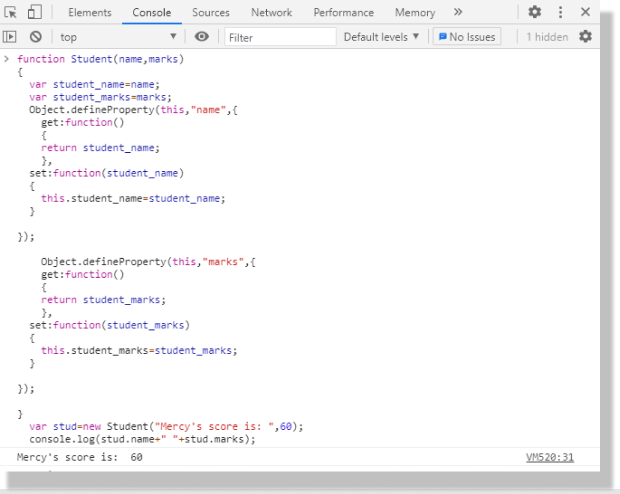Open console settings gear next to hidden count
The width and height of the screenshot is (620, 494).
tap(586, 36)
